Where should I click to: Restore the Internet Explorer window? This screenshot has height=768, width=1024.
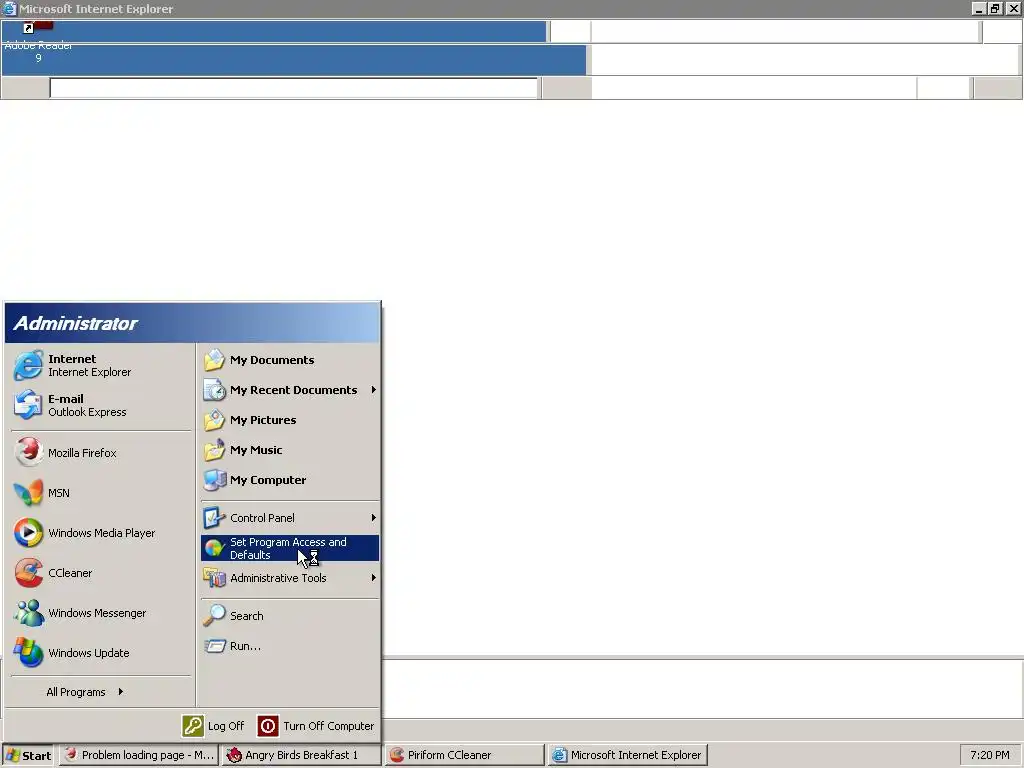pyautogui.click(x=995, y=8)
